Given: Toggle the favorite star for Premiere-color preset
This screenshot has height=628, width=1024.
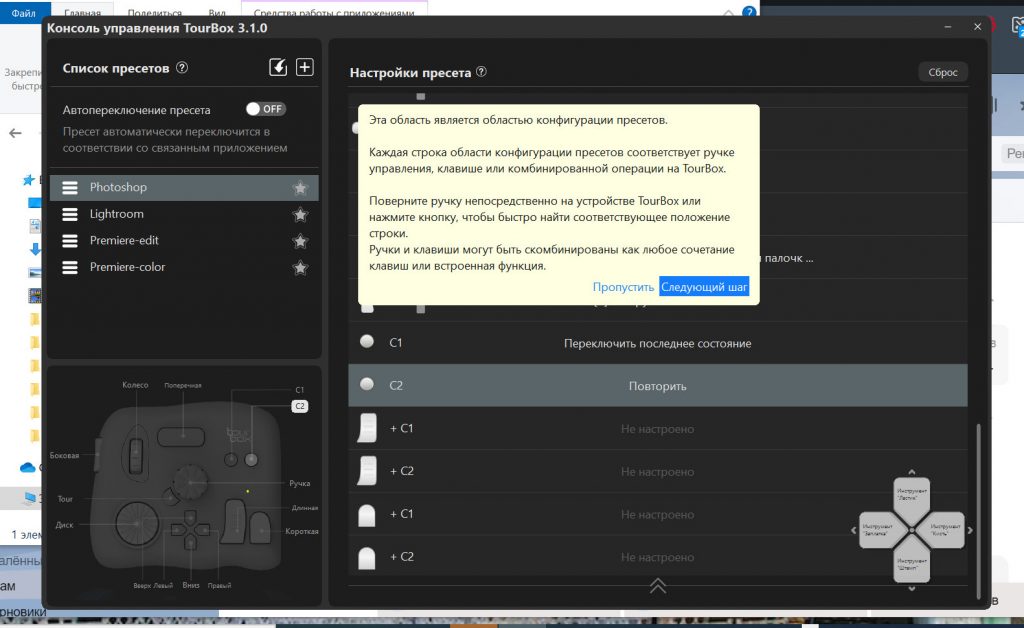Looking at the screenshot, I should click(x=299, y=268).
